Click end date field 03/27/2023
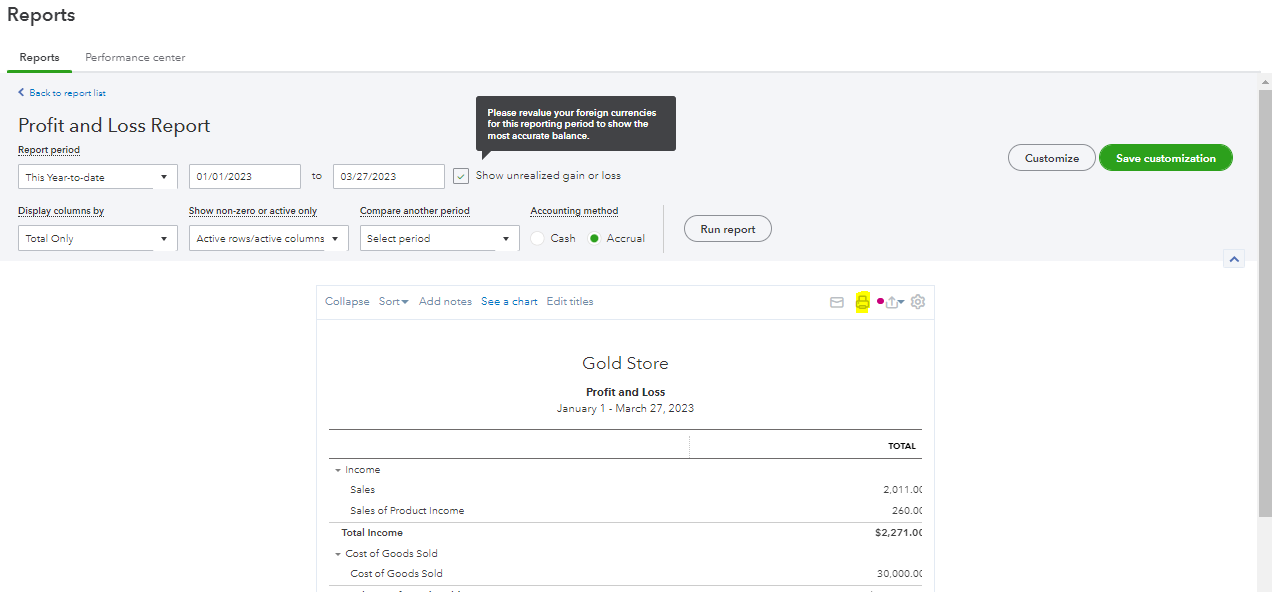The image size is (1272, 592). tap(389, 177)
